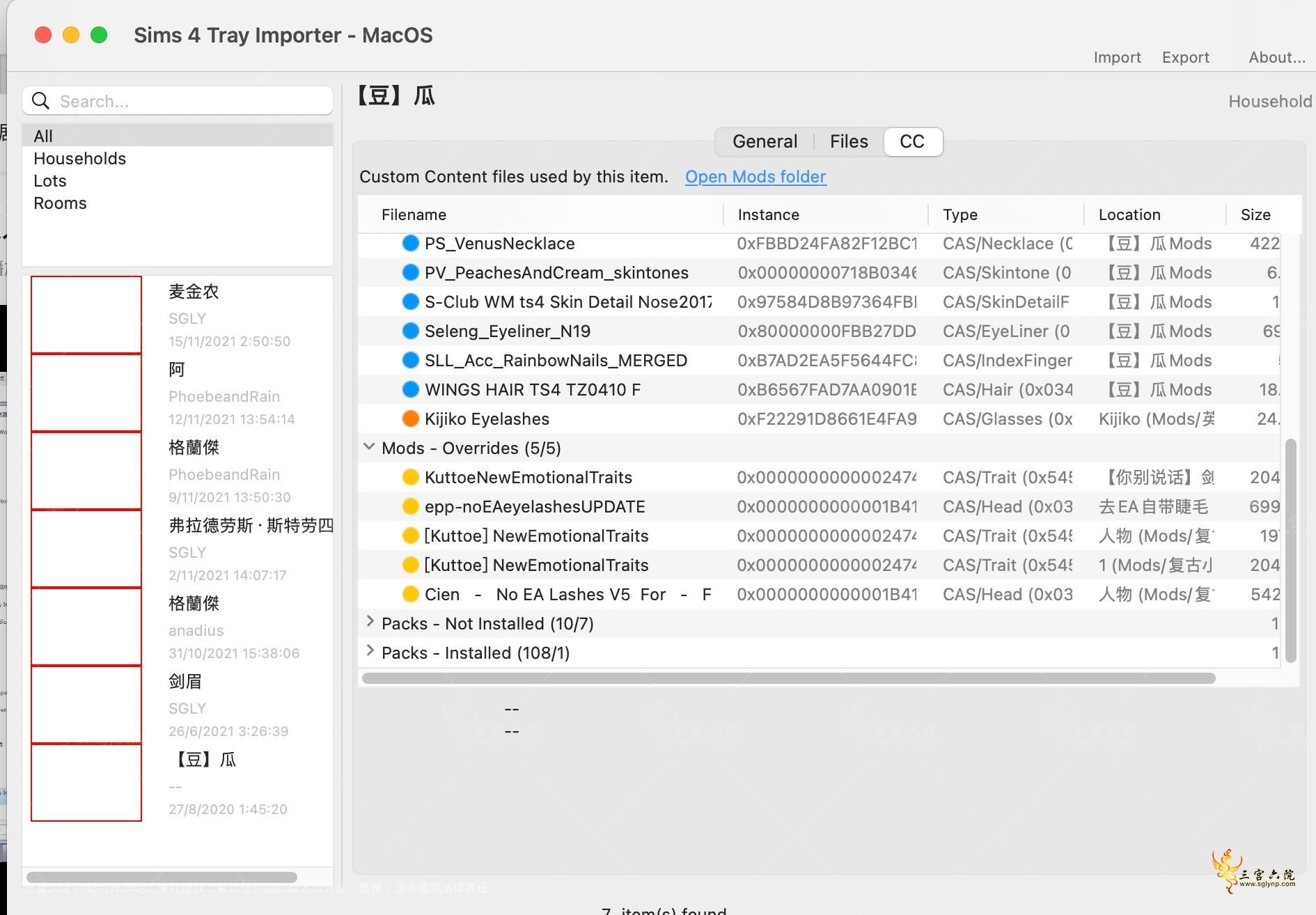The image size is (1316, 915).
Task: Filter list by Households
Action: (178, 158)
